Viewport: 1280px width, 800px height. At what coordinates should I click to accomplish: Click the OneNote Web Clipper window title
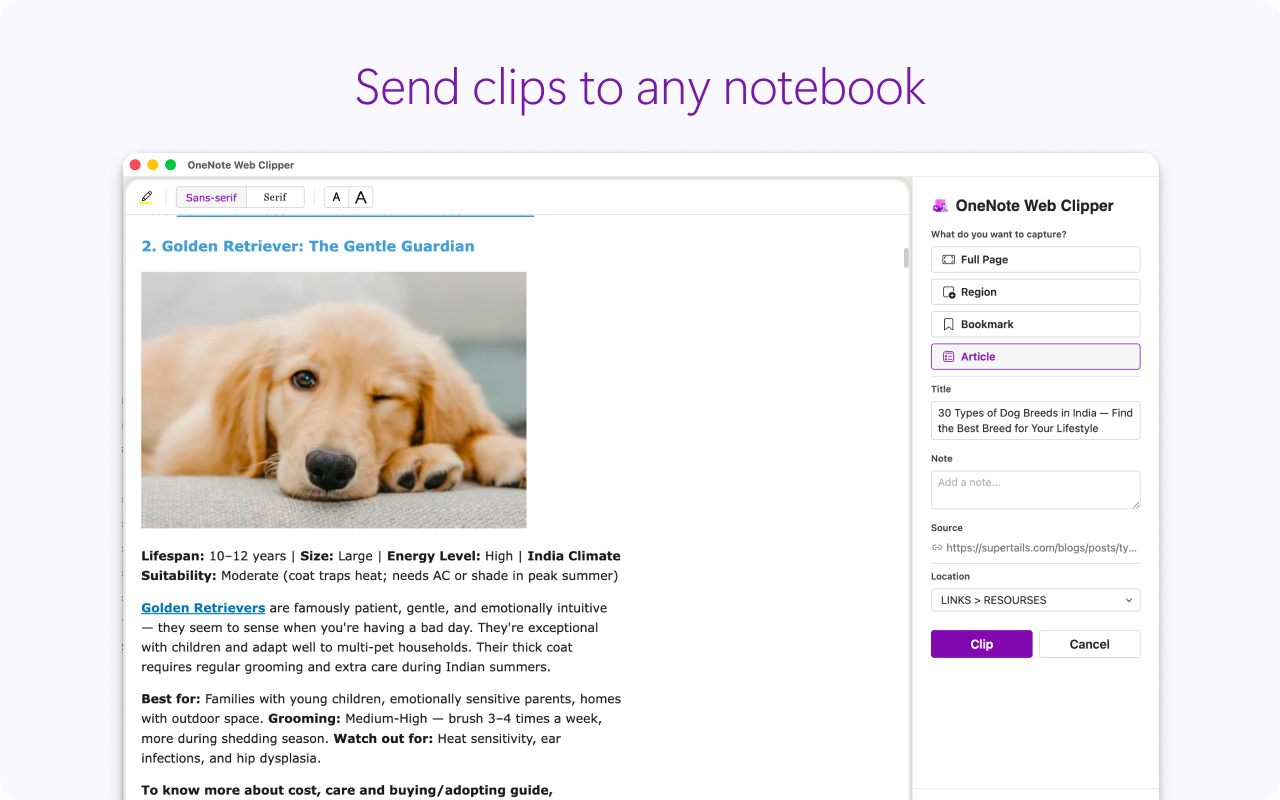(241, 165)
